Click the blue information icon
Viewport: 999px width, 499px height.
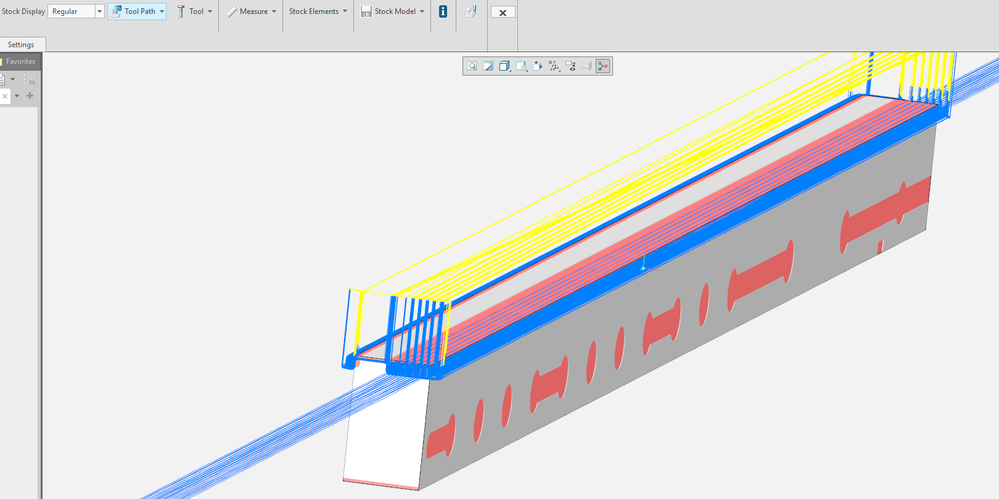[443, 12]
